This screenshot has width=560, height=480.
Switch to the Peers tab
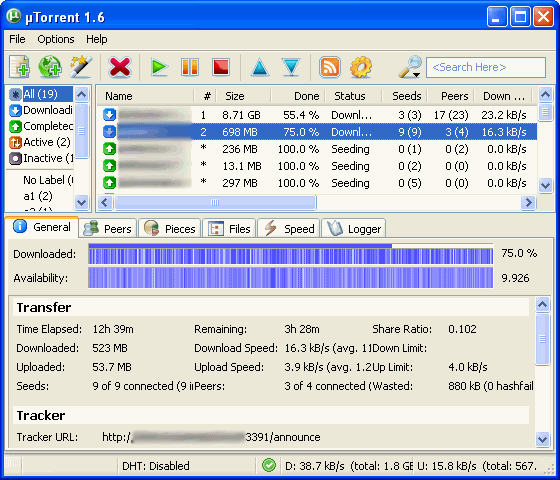point(108,229)
